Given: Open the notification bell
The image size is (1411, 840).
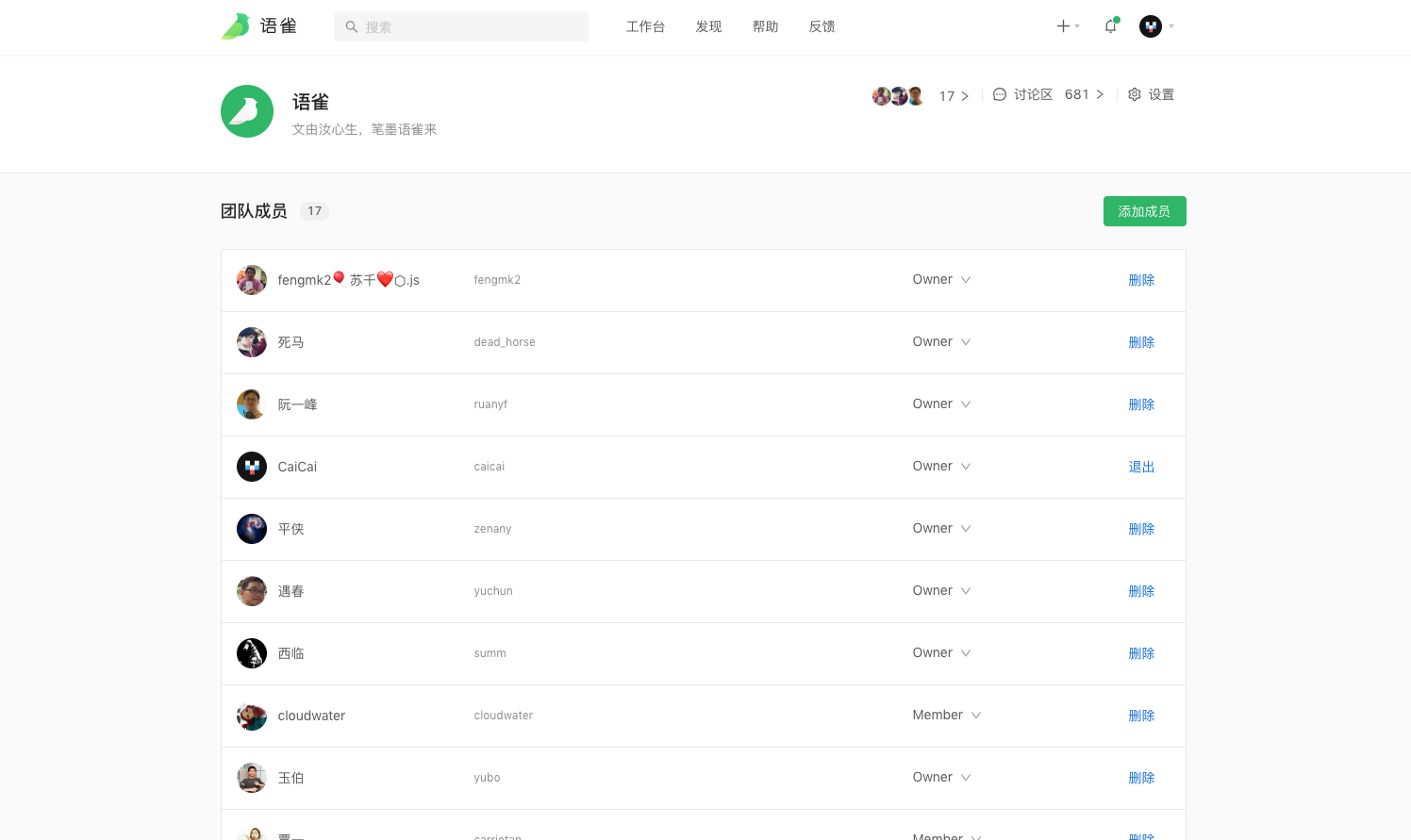Looking at the screenshot, I should [x=1110, y=26].
